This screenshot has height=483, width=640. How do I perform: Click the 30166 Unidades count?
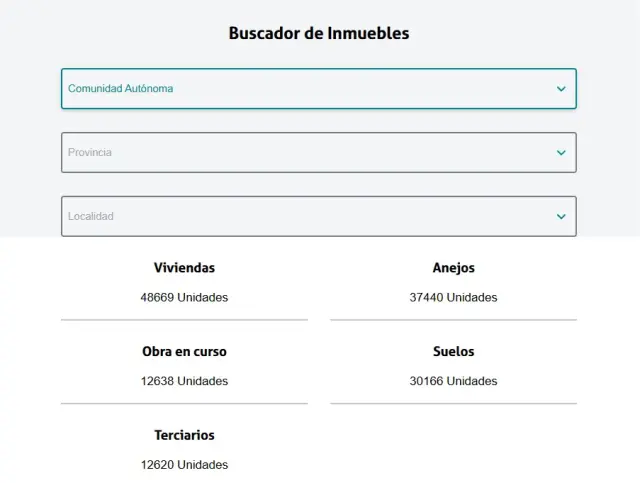pos(453,381)
